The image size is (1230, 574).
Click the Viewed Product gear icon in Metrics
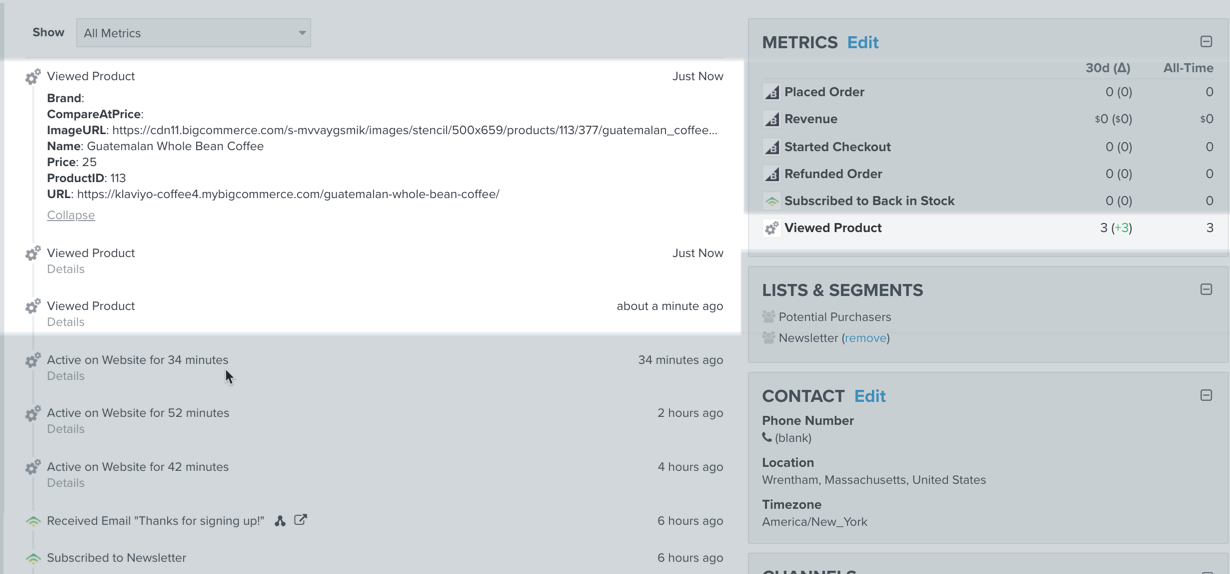771,228
